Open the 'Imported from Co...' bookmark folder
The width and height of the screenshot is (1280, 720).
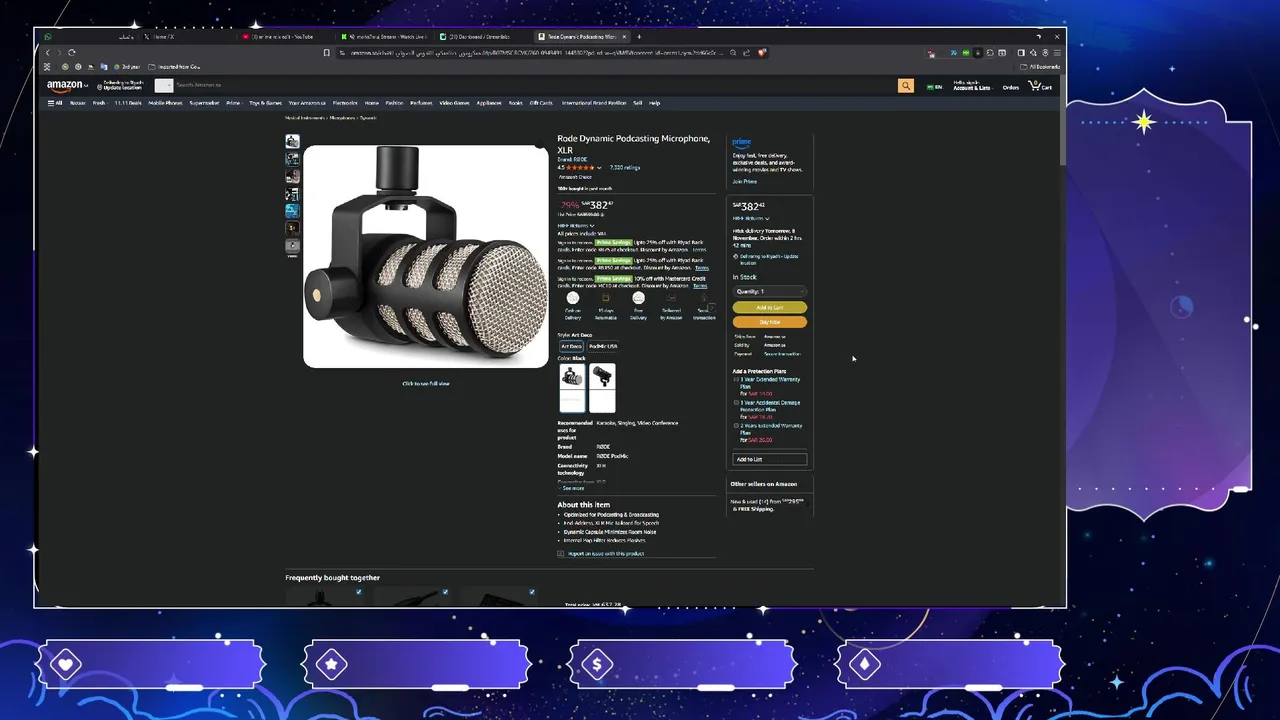pos(174,67)
